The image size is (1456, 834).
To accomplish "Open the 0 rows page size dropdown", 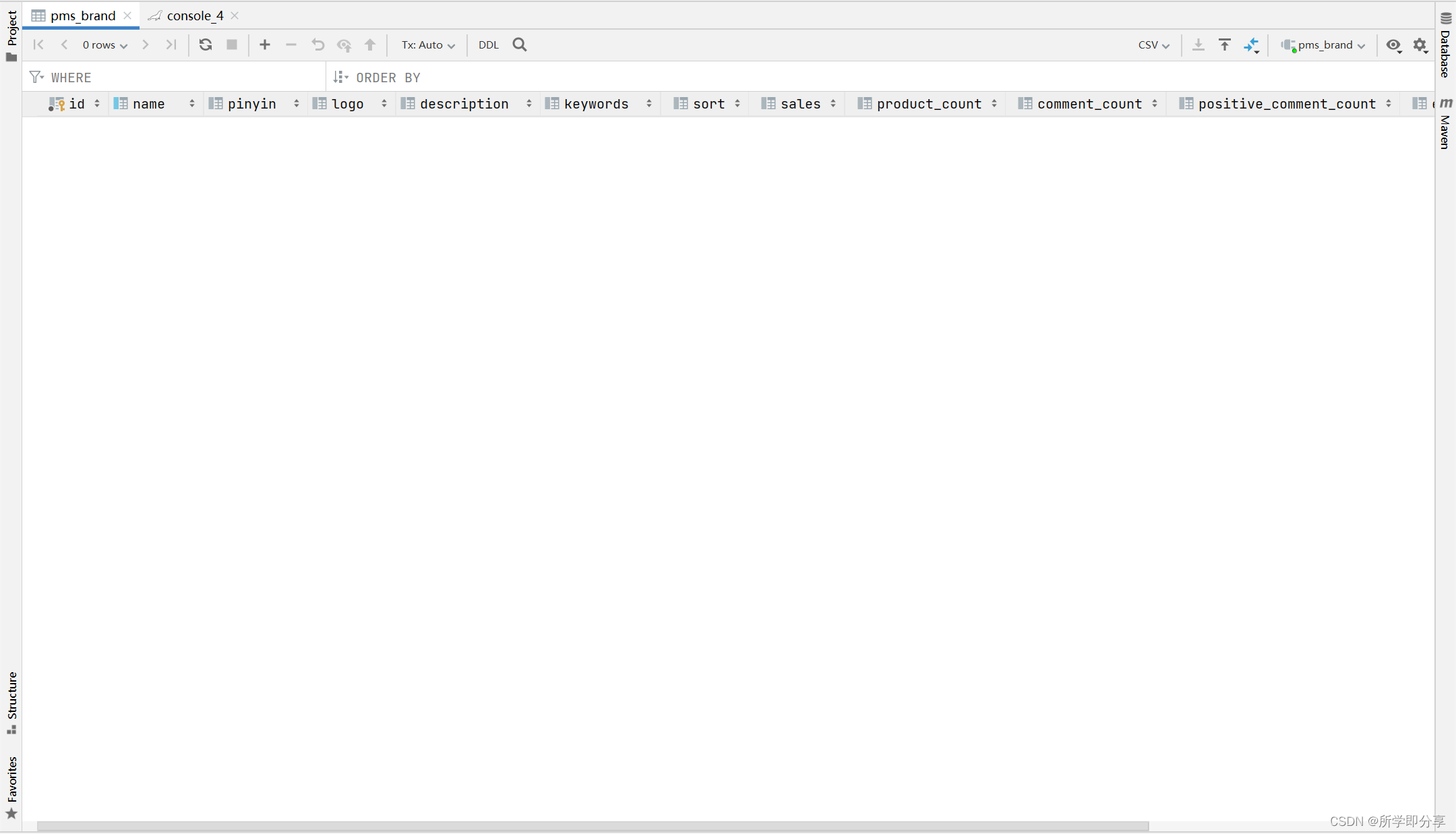I will 104,44.
